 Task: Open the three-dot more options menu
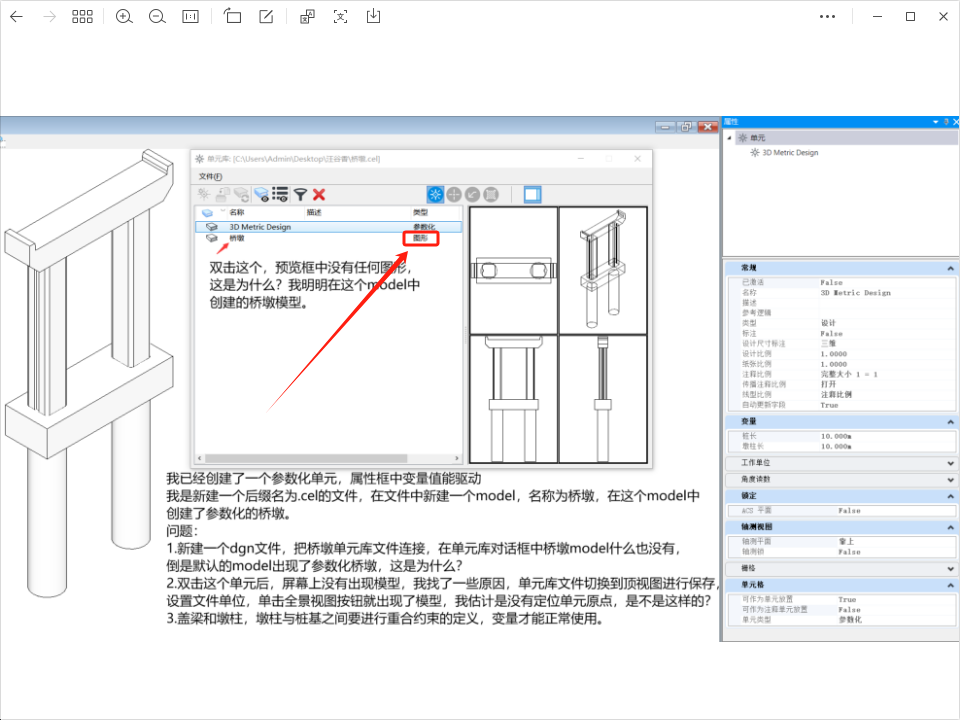[x=827, y=17]
